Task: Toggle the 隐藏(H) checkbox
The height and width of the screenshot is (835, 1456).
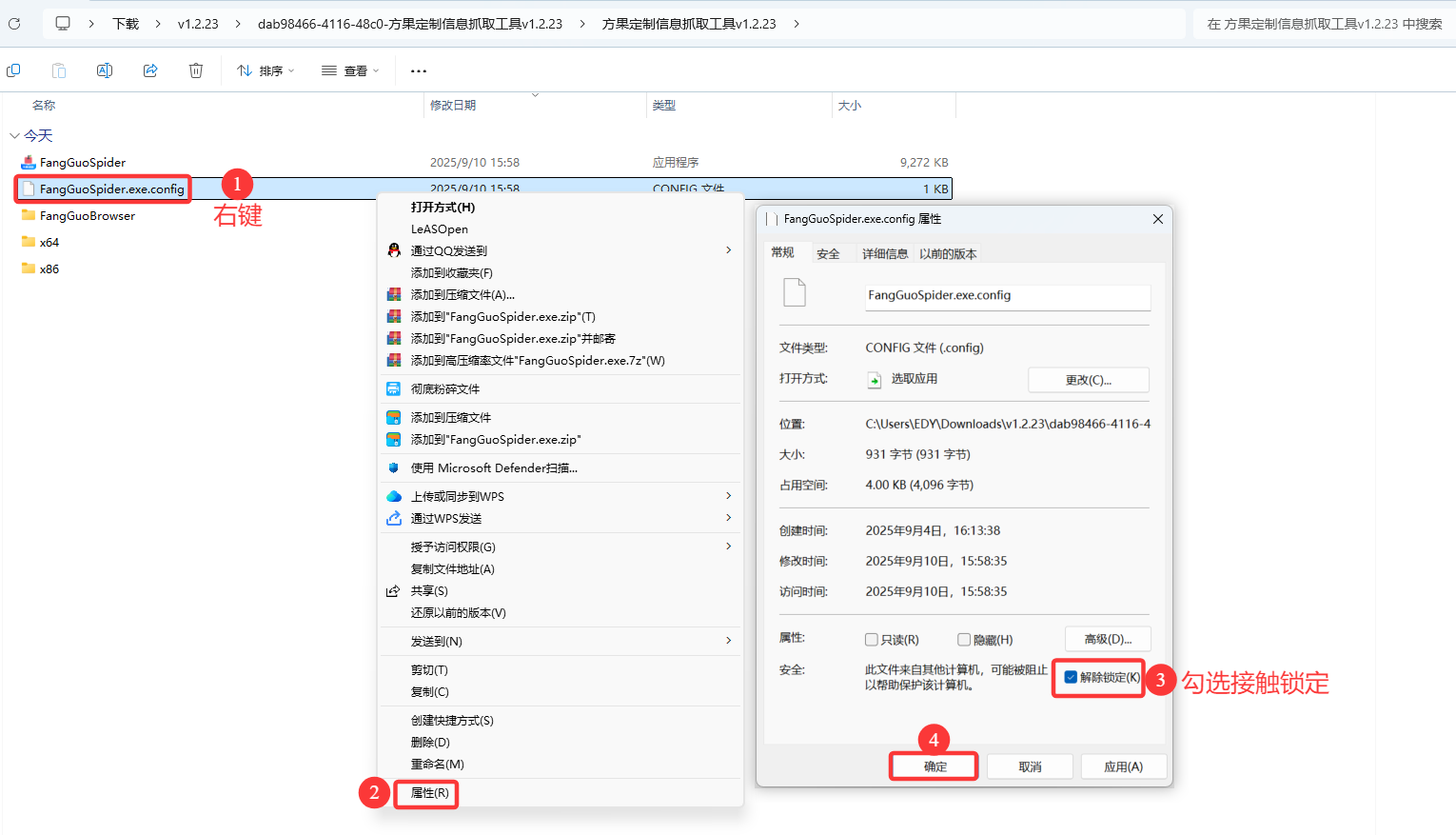Action: [x=964, y=640]
